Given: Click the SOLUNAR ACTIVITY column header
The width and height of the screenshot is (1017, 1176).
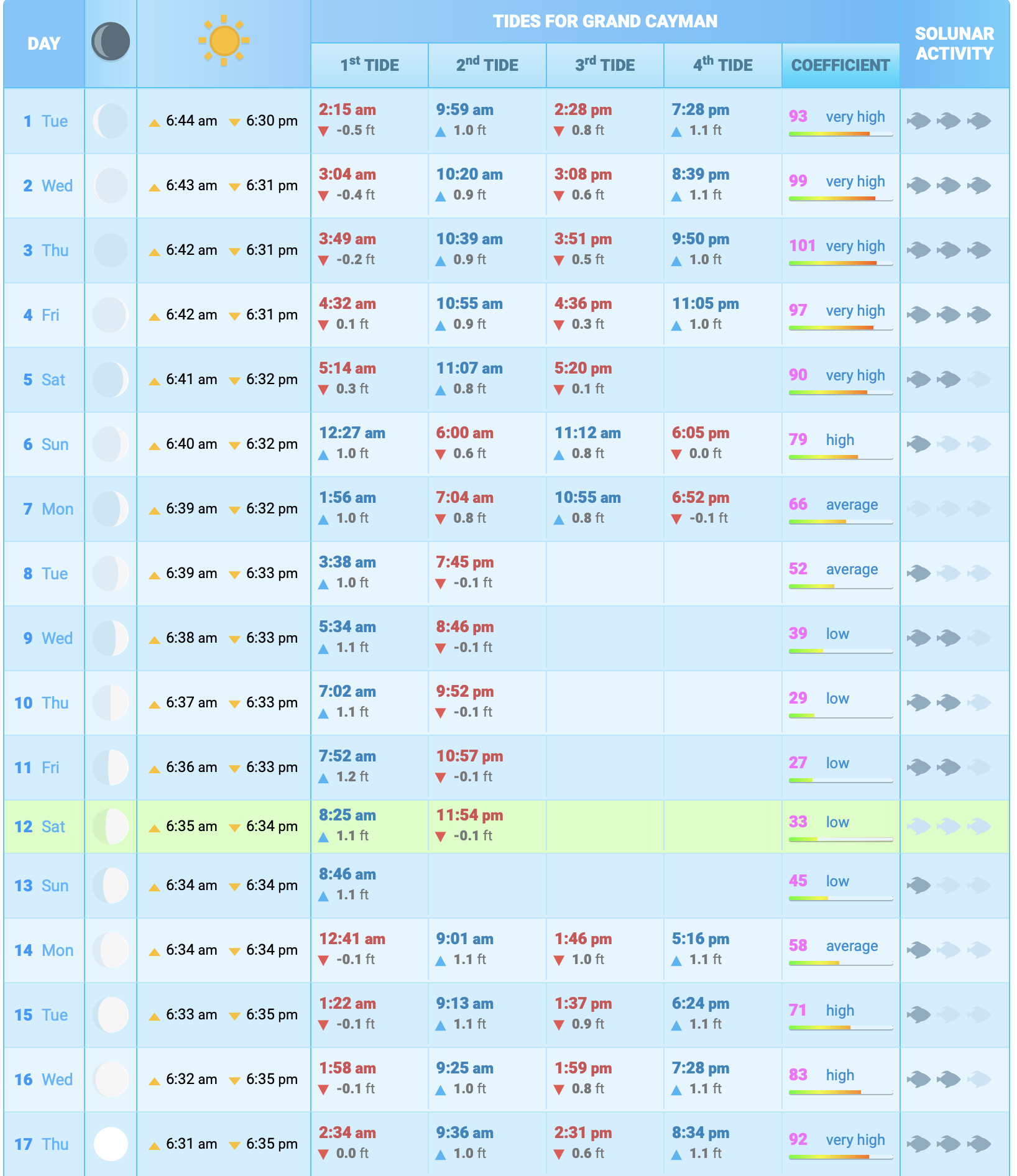Looking at the screenshot, I should (954, 44).
